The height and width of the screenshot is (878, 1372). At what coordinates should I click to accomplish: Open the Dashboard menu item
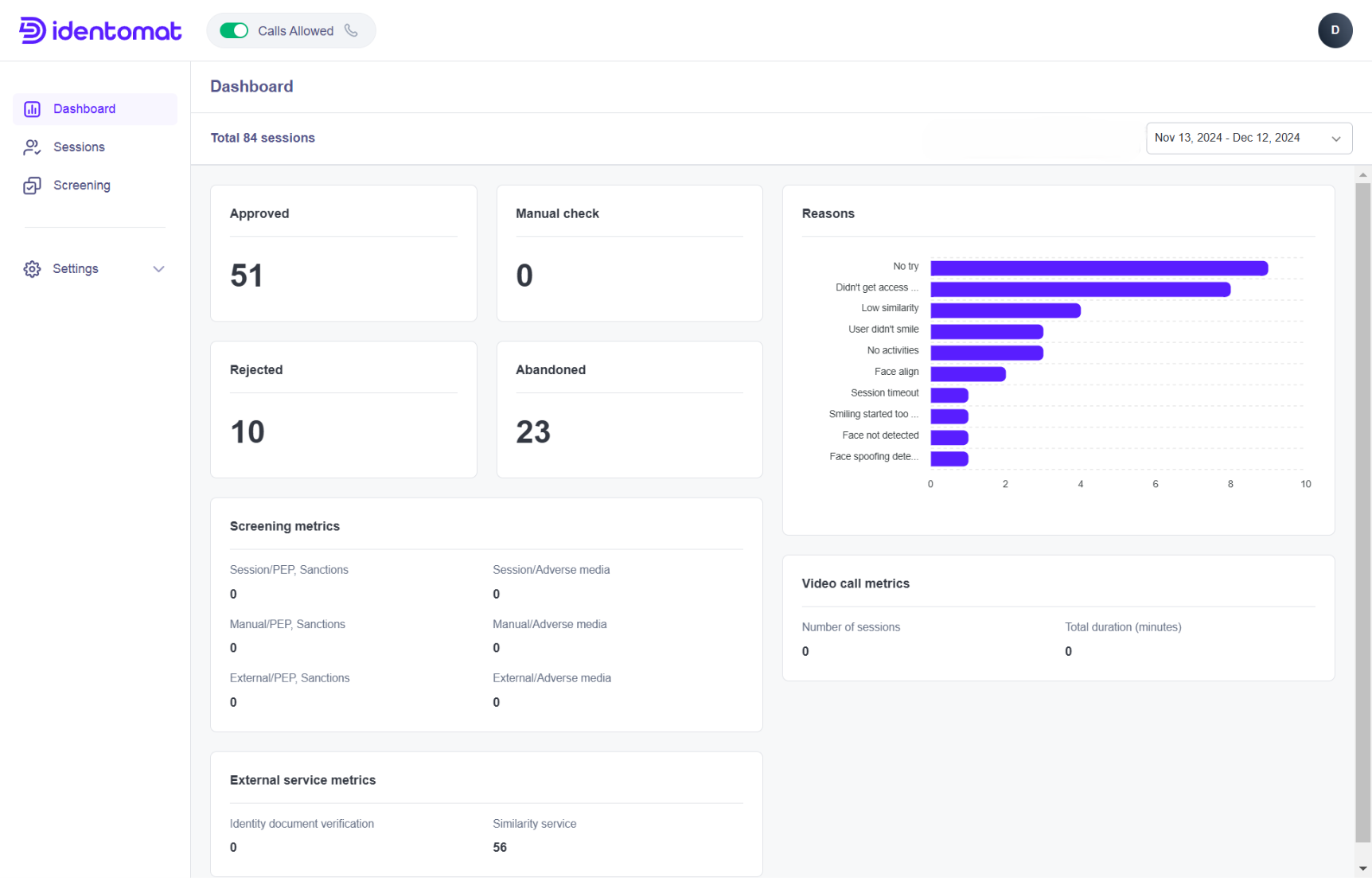95,109
